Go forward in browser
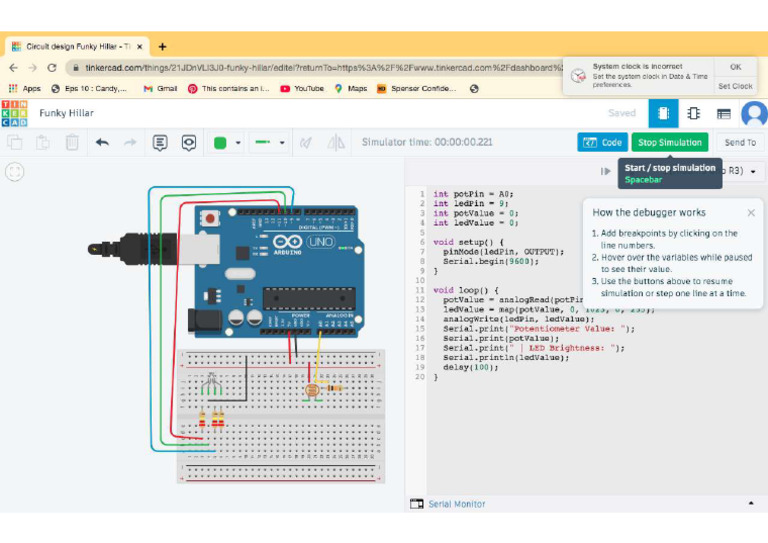Viewport: 768px width, 543px height. 33,68
